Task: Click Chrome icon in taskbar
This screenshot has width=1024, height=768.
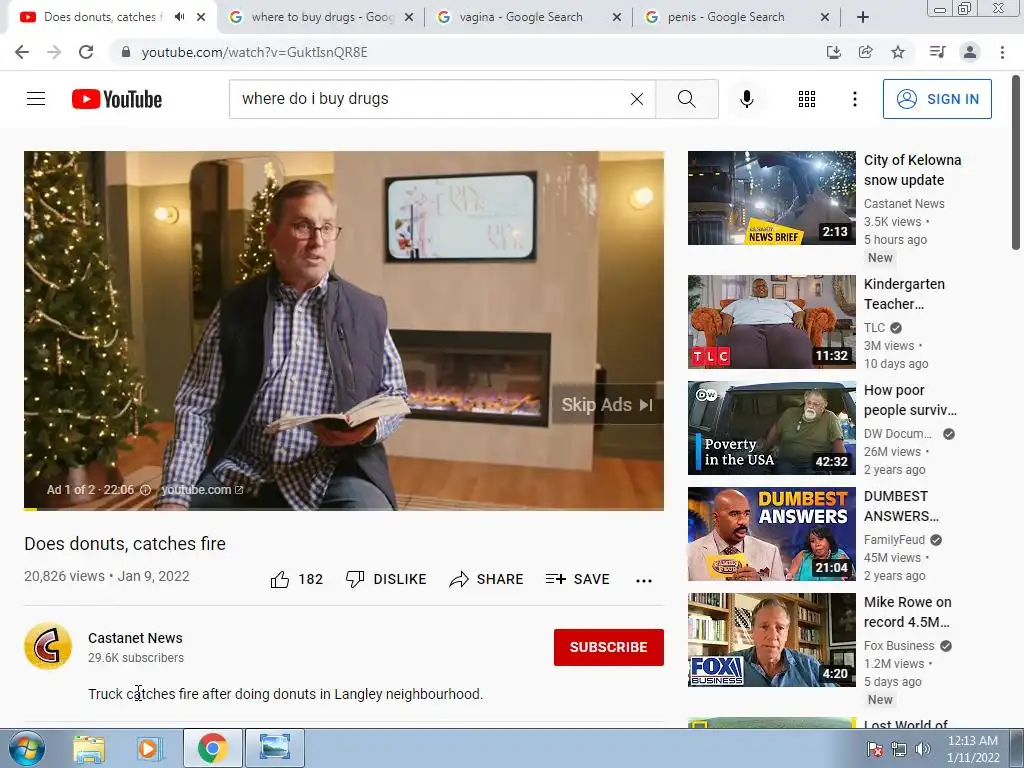Action: point(212,748)
